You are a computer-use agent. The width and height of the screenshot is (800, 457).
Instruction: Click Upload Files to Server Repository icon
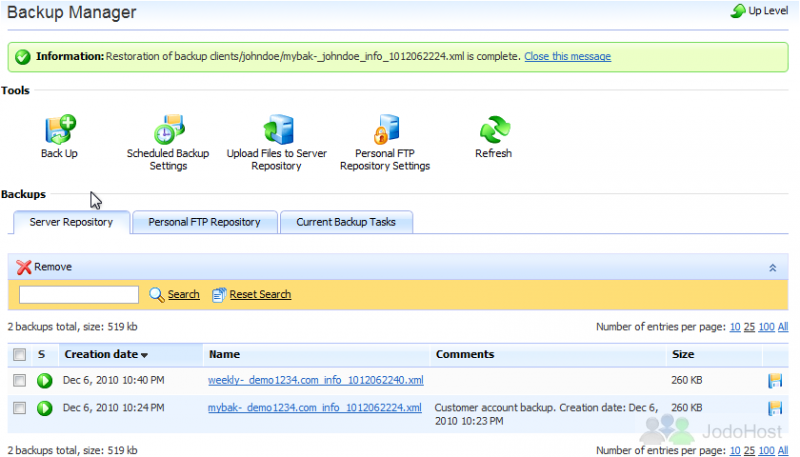[277, 130]
